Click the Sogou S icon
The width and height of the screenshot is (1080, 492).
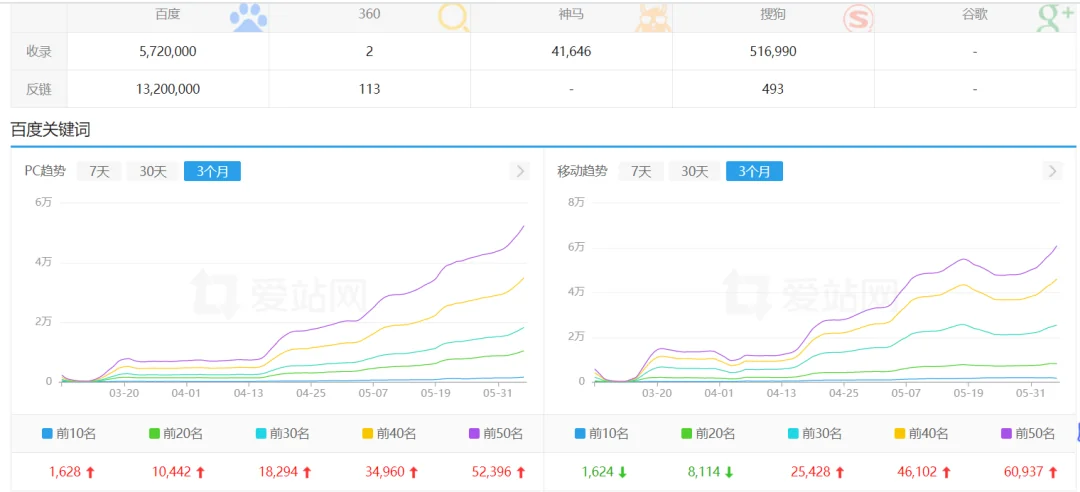point(858,18)
